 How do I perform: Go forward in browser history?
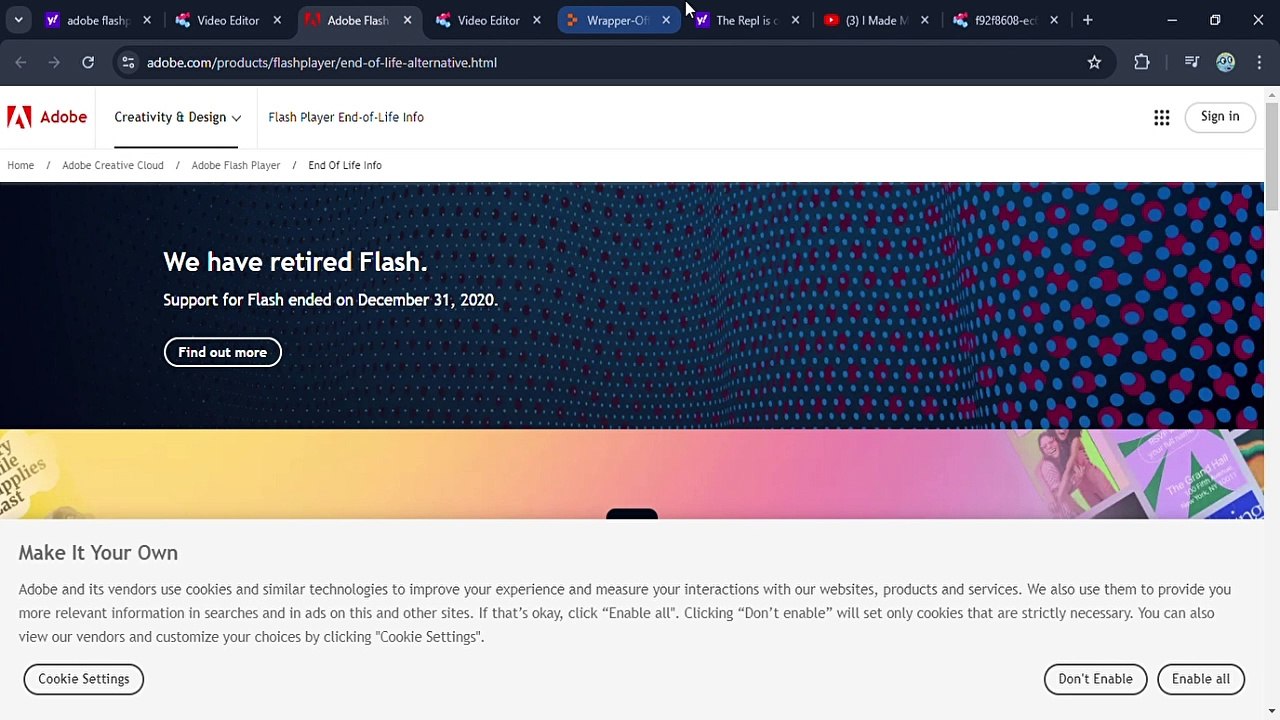point(54,62)
